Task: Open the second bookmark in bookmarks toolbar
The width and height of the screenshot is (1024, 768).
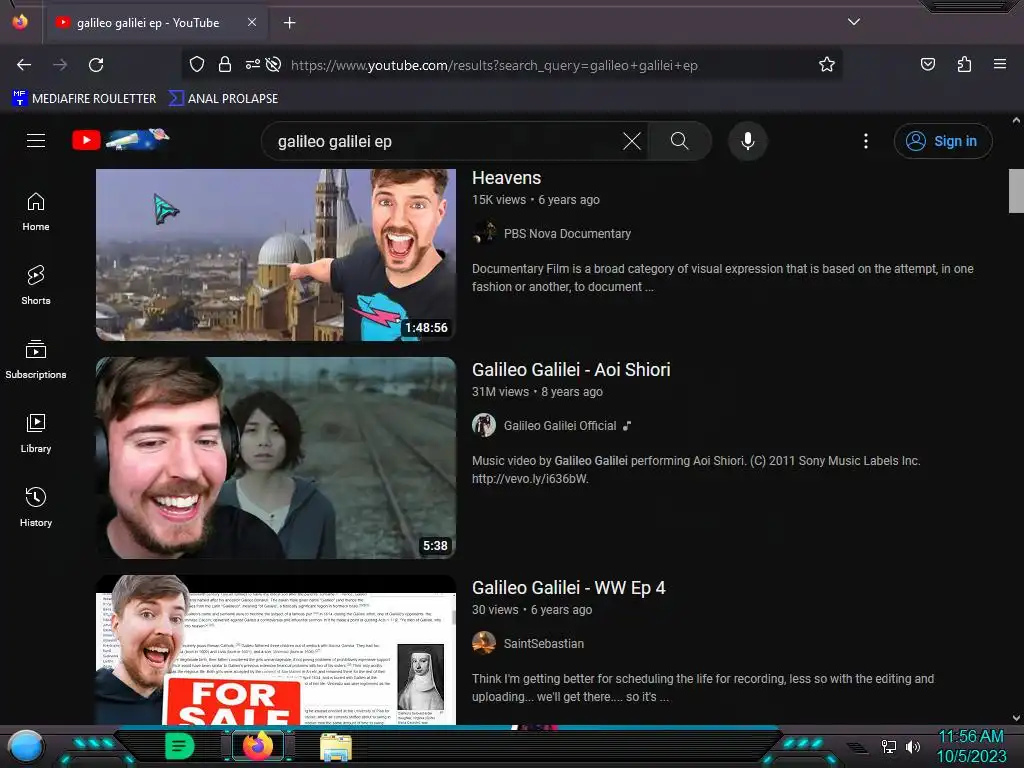Action: (223, 99)
